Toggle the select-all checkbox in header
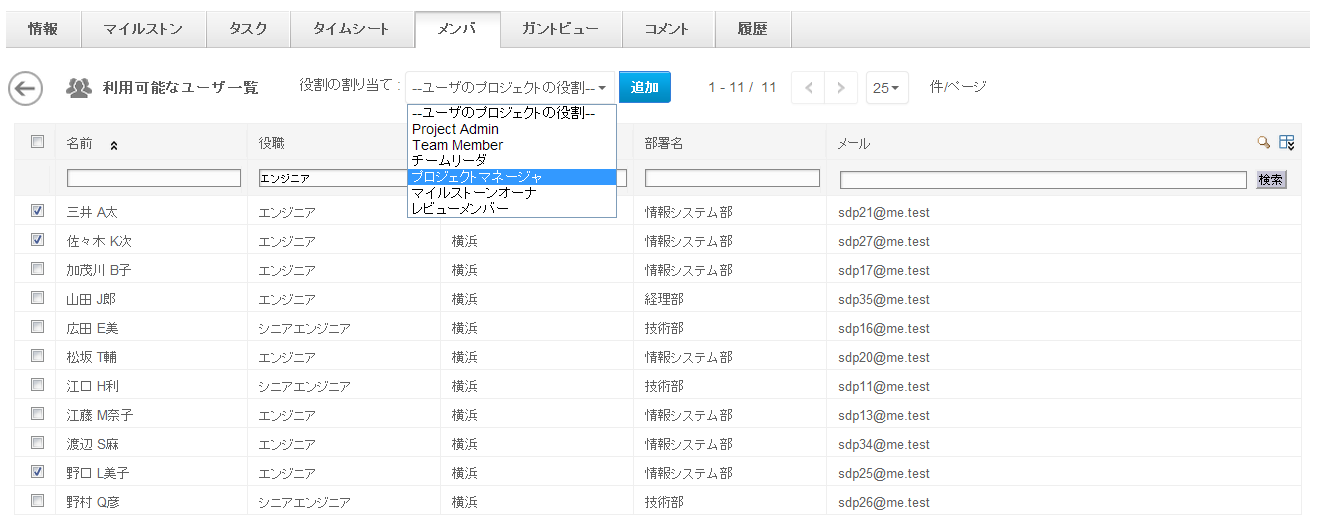Viewport: 1319px width, 524px height. pyautogui.click(x=38, y=142)
